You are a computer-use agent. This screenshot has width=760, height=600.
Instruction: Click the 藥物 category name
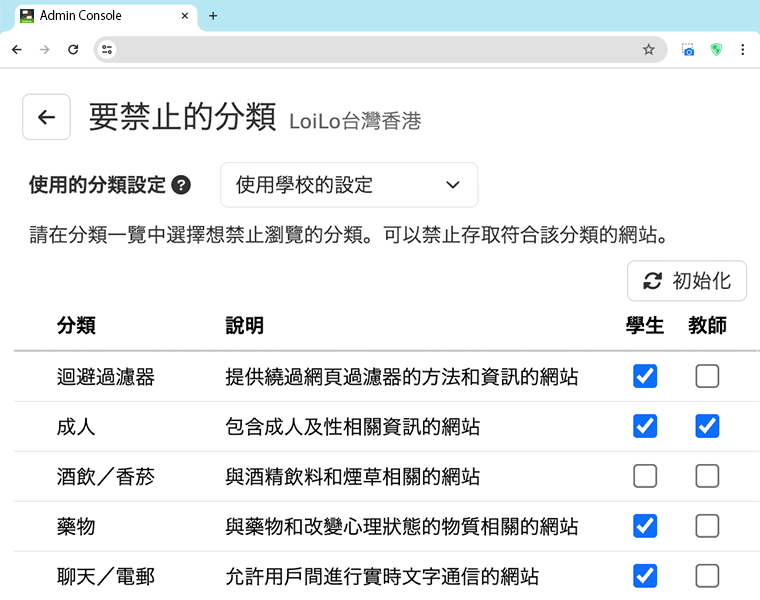(76, 526)
